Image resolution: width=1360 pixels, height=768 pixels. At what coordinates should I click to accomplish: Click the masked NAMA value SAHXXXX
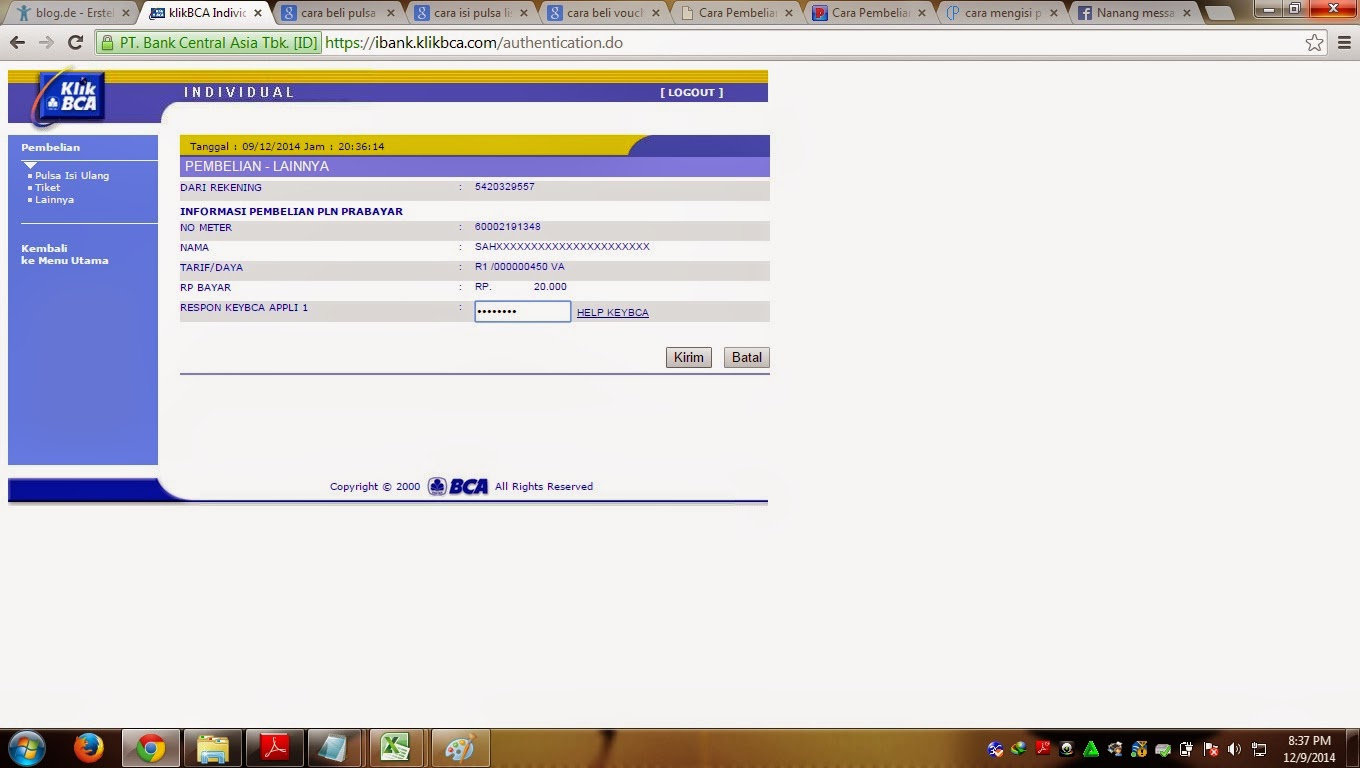point(562,247)
